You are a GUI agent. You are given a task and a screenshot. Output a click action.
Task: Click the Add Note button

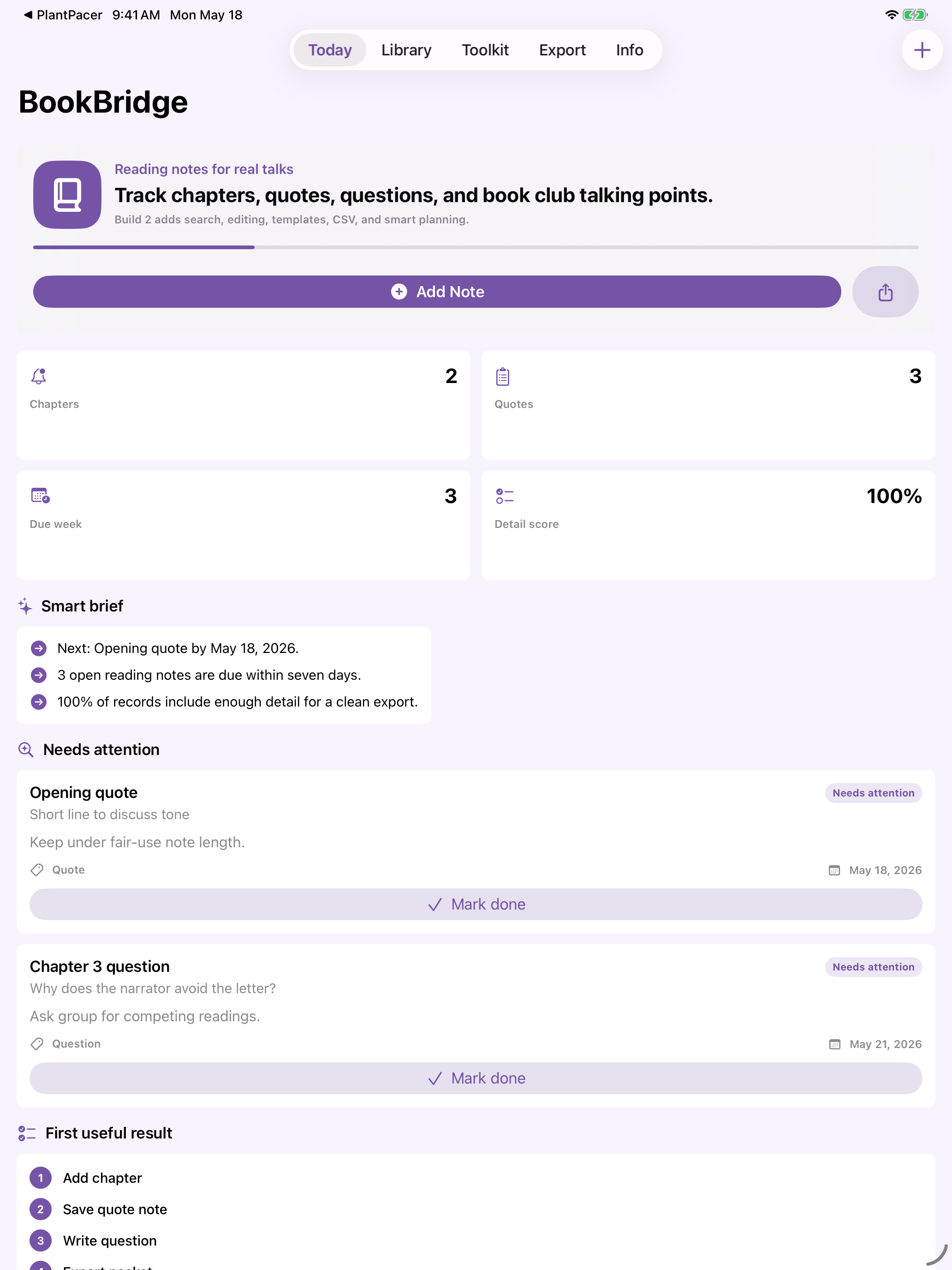pyautogui.click(x=437, y=292)
